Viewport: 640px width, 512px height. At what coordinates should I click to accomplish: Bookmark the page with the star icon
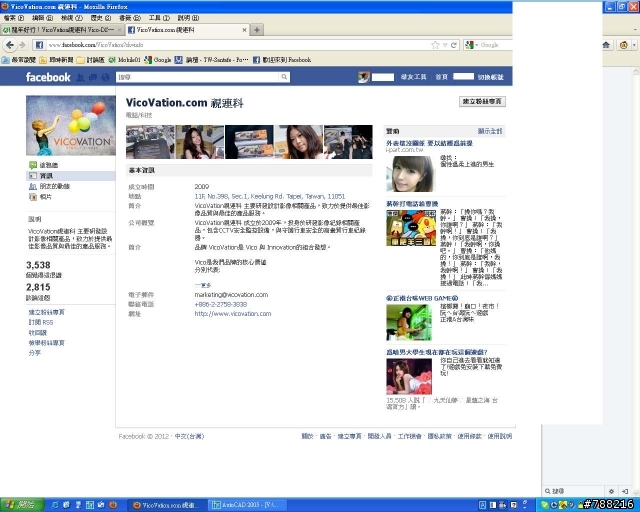point(436,45)
